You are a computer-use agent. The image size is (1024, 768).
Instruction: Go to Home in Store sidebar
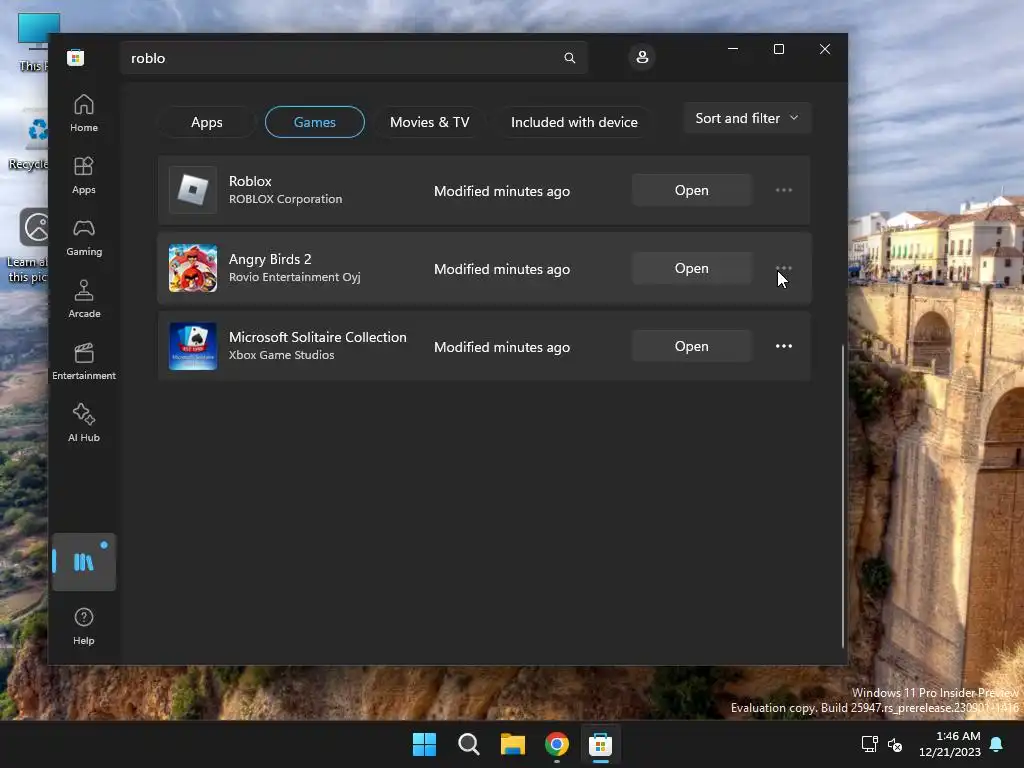[84, 113]
